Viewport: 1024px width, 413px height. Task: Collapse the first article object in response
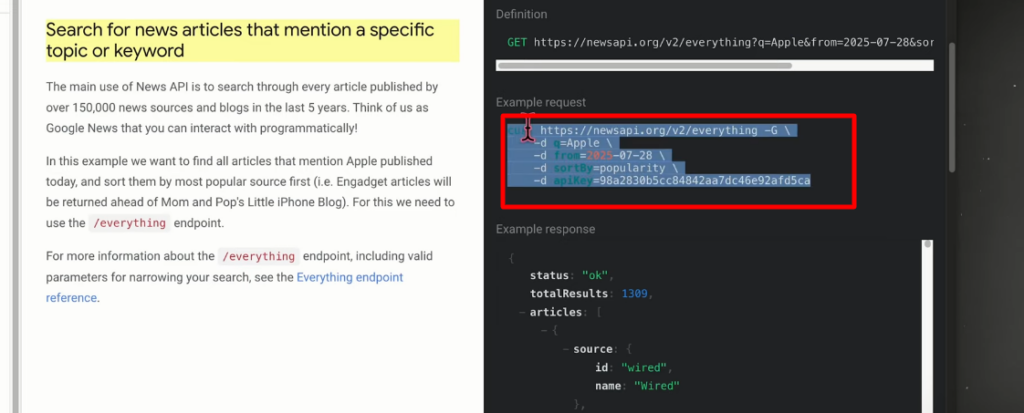pyautogui.click(x=543, y=330)
